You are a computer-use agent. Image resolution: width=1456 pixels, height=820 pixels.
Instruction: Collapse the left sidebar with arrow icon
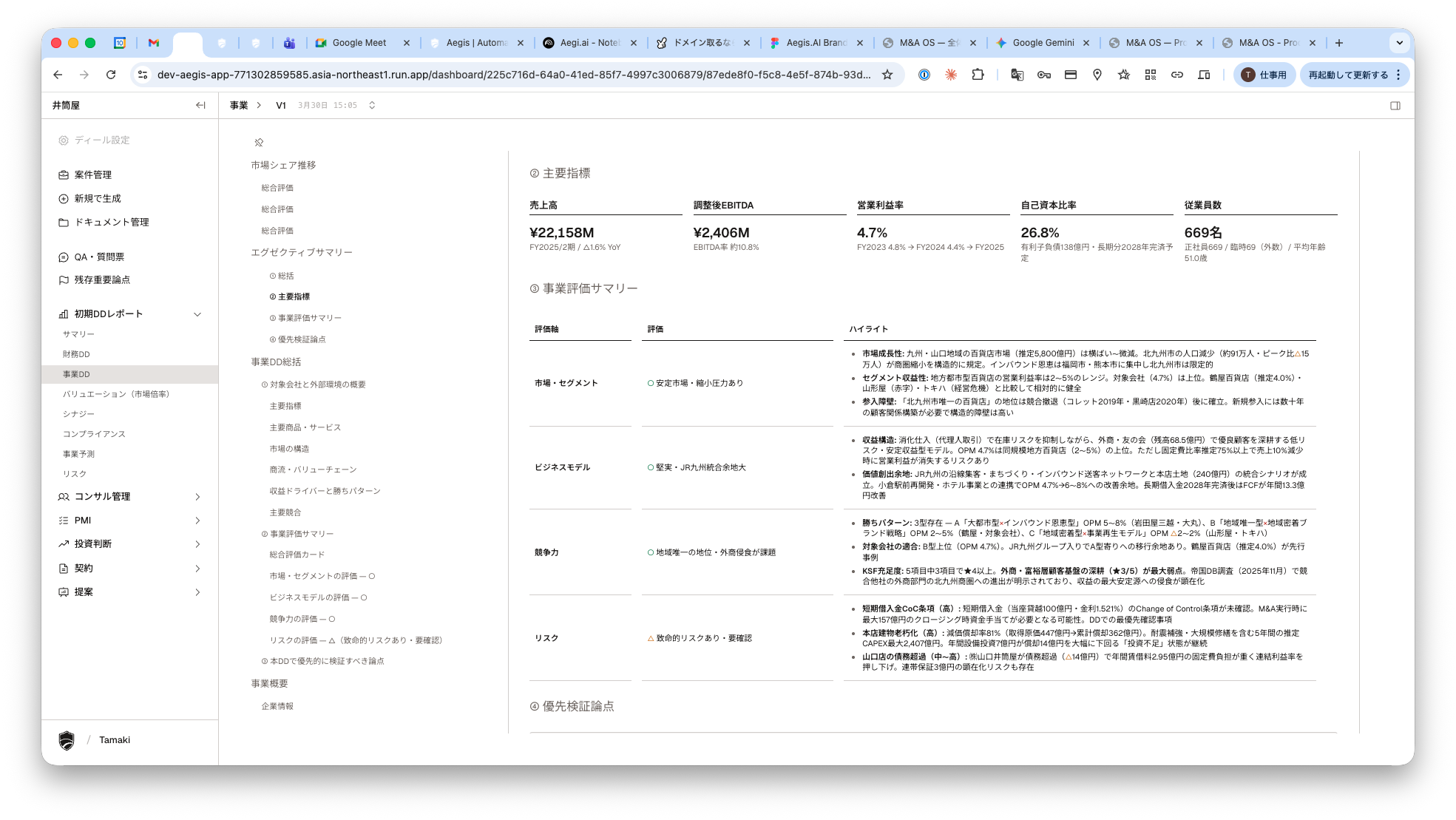click(x=200, y=105)
